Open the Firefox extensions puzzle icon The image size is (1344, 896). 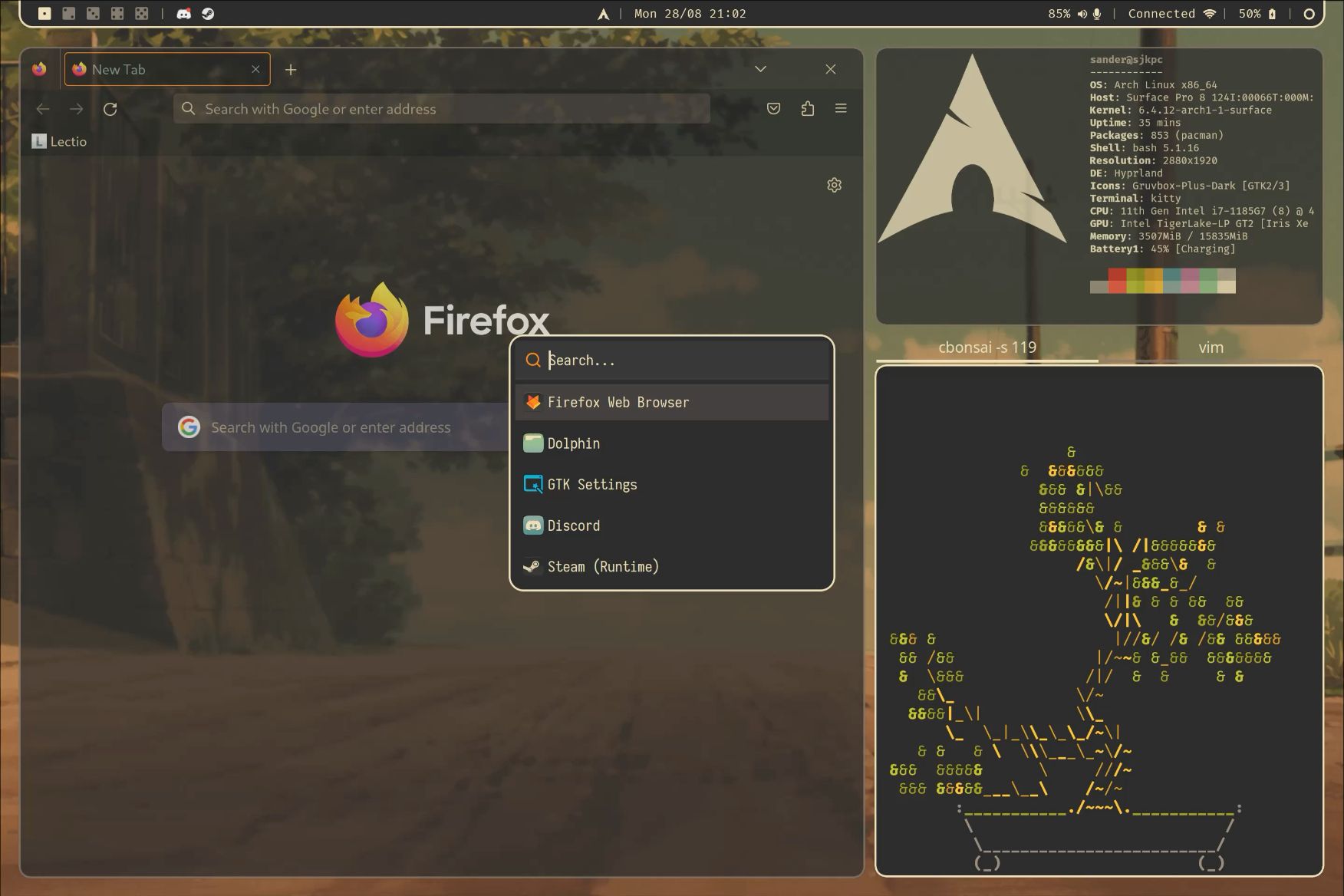[x=807, y=109]
